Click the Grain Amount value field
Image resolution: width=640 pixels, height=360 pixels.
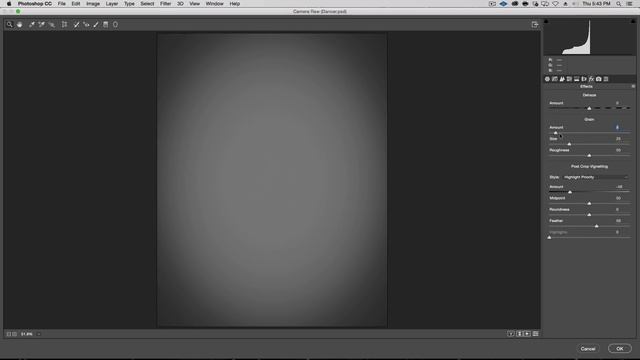(x=619, y=127)
